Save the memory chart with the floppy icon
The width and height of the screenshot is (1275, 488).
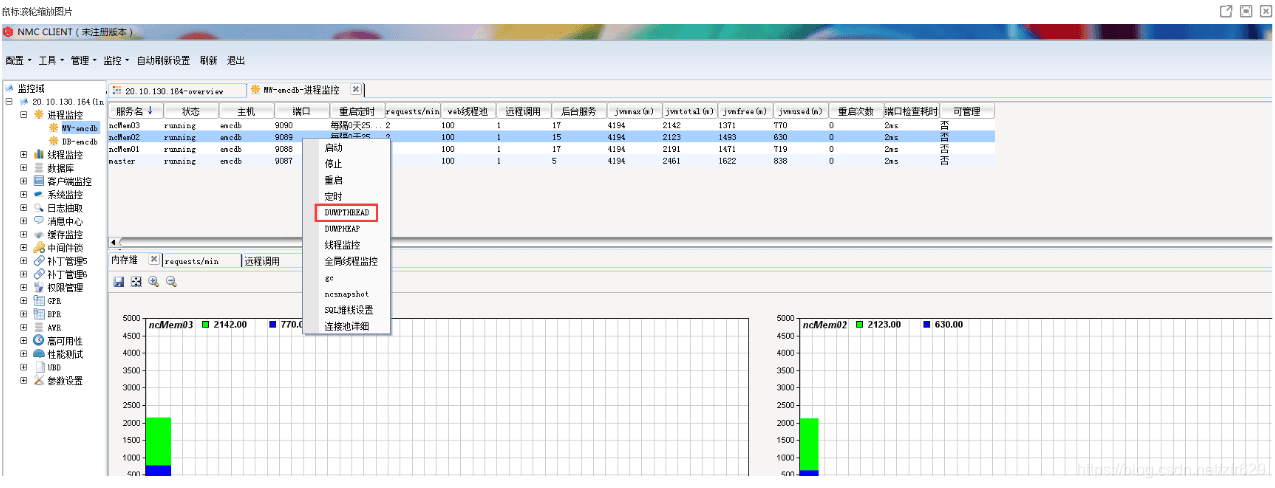tap(119, 282)
